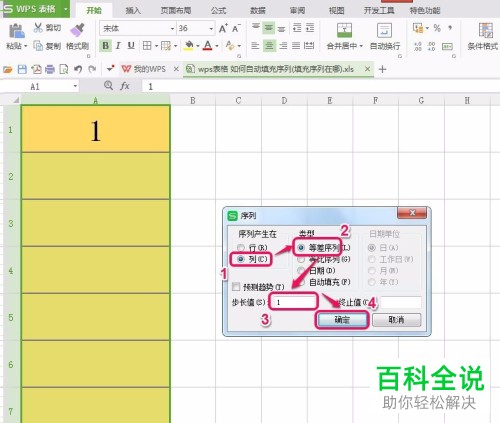The height and width of the screenshot is (423, 500).
Task: Click the 终止值 stop value input field
Action: point(401,302)
